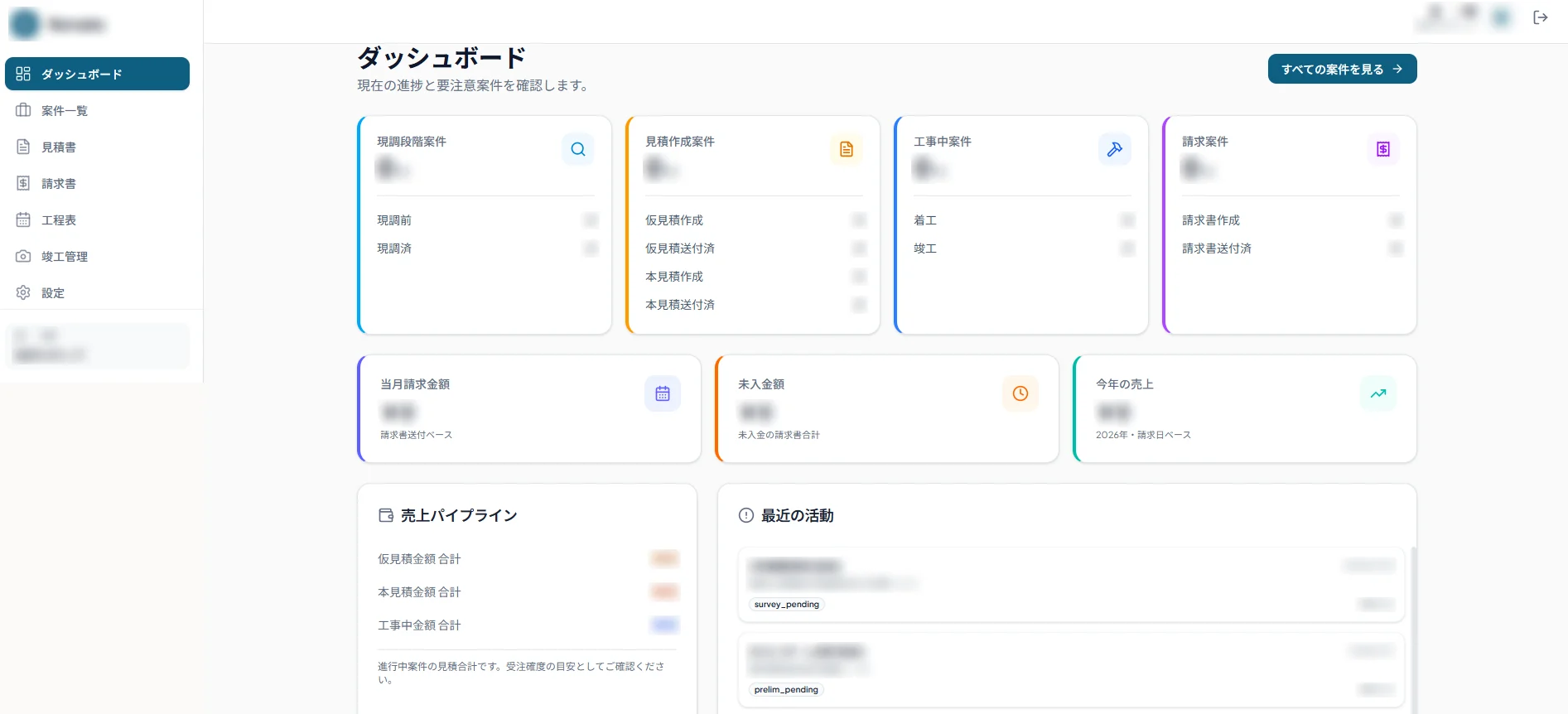Click the 2026年・請求日ベース caption
The height and width of the screenshot is (714, 1568).
pos(1143,435)
